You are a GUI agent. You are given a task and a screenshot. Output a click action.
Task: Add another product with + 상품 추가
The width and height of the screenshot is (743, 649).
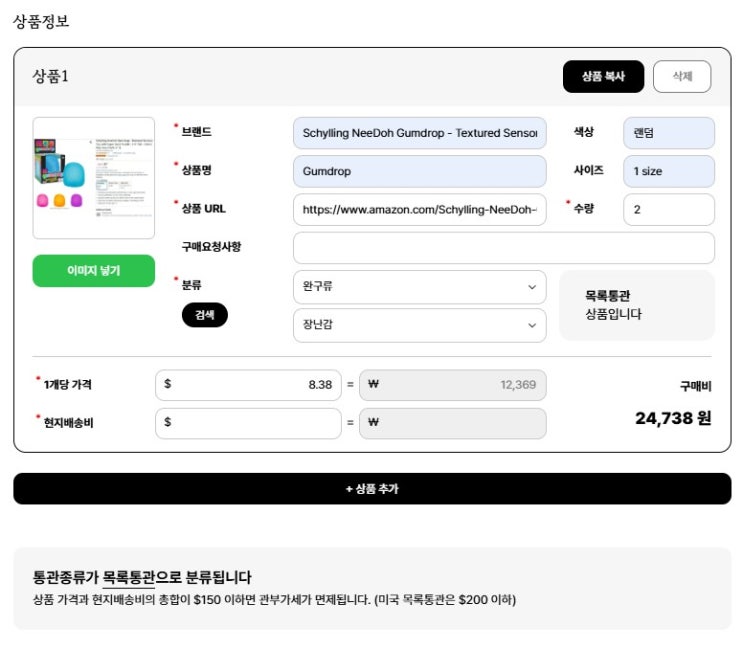(x=372, y=488)
